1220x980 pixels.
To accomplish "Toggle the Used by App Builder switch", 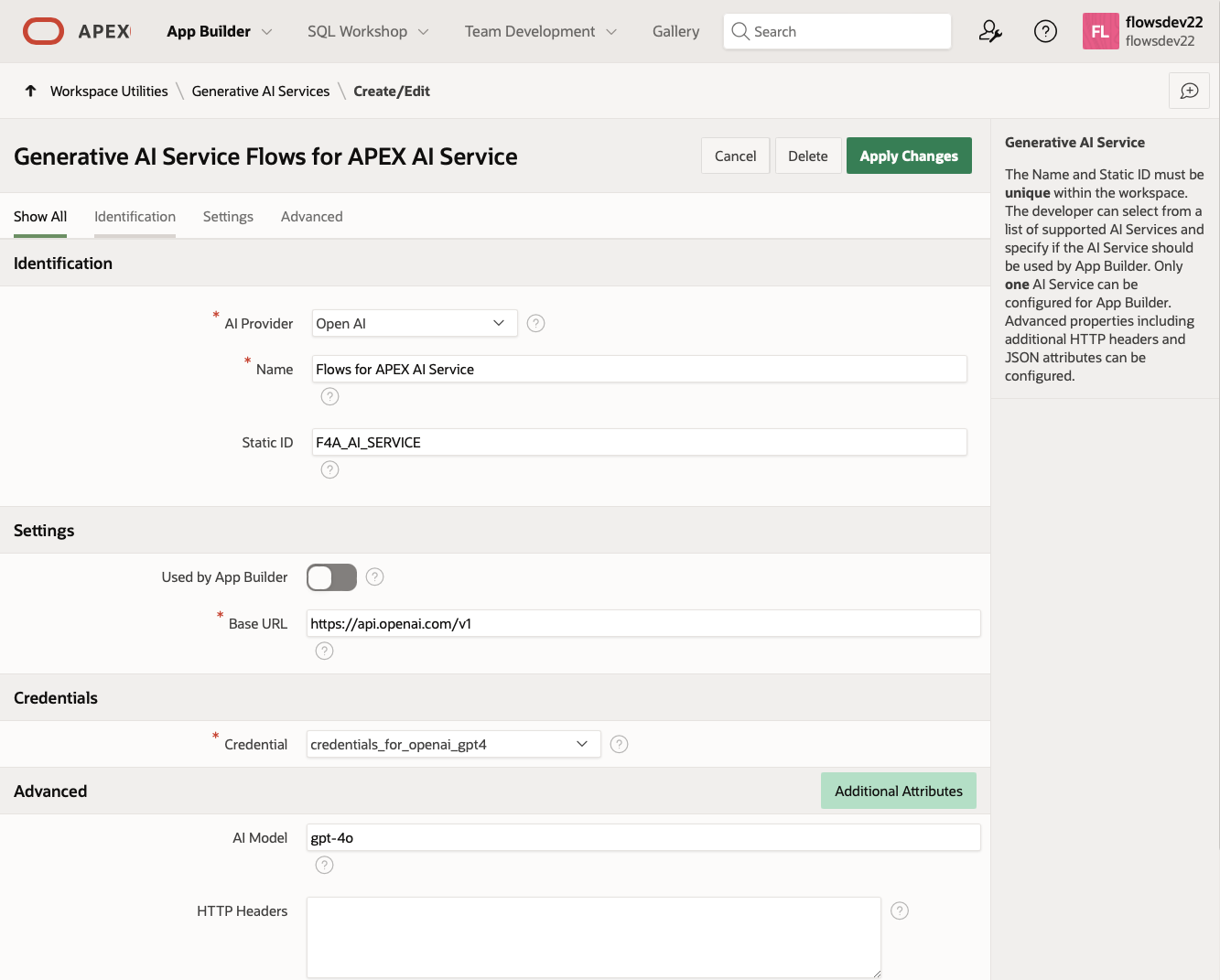I will click(331, 577).
